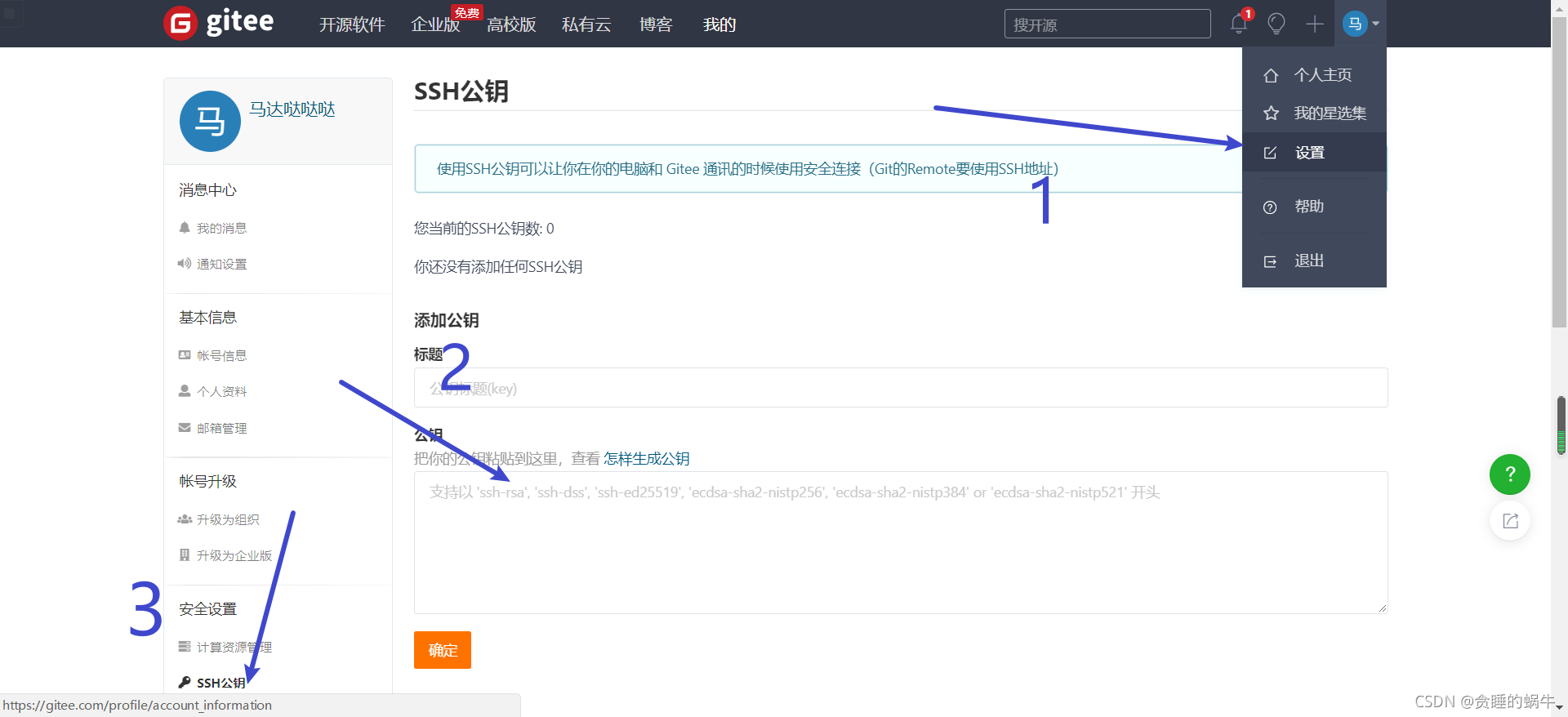Screen dimensions: 1568x717
Task: Open 高校版 in the top navigation
Action: tap(511, 24)
